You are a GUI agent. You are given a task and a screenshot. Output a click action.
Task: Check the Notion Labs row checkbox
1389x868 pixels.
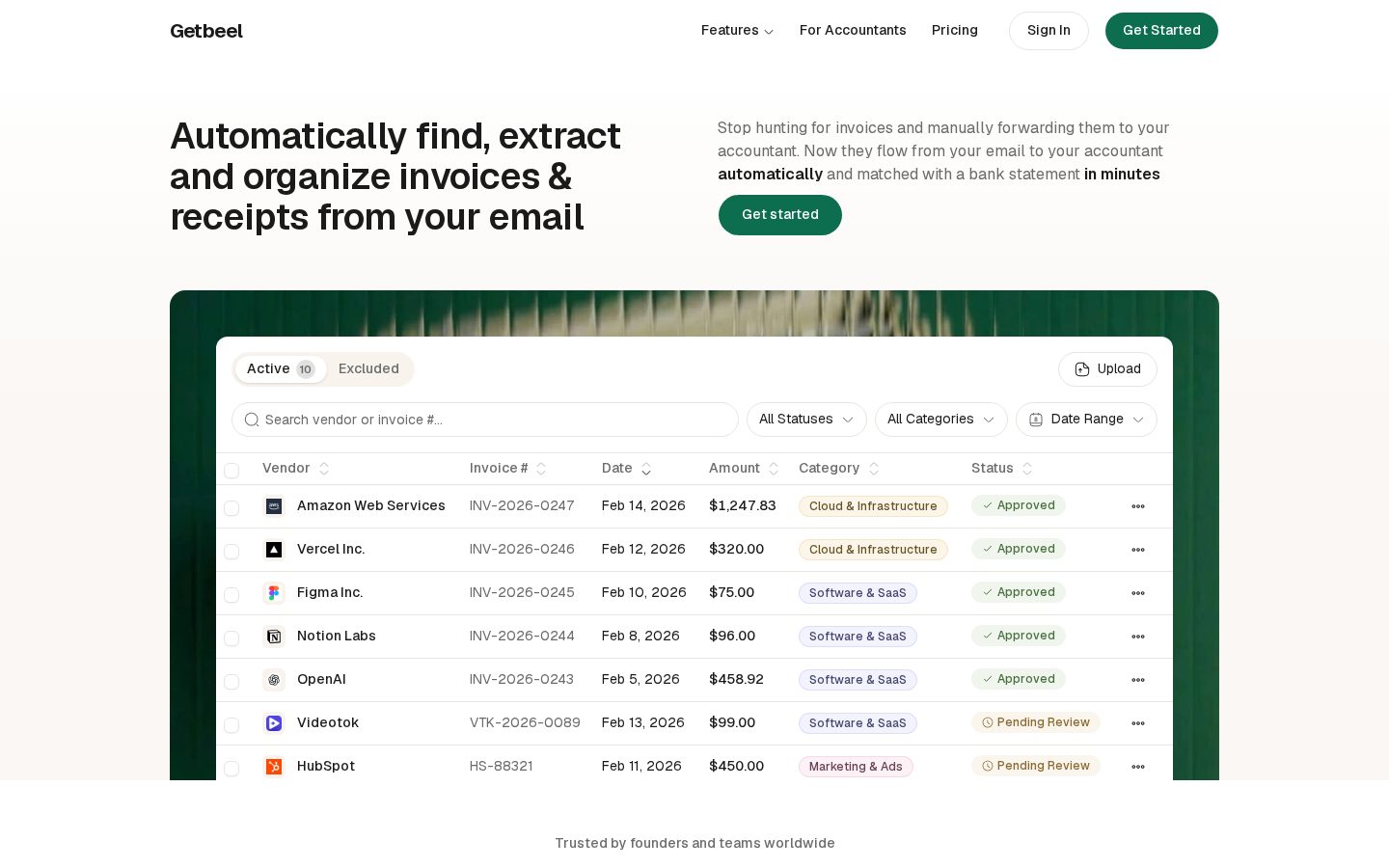point(231,638)
